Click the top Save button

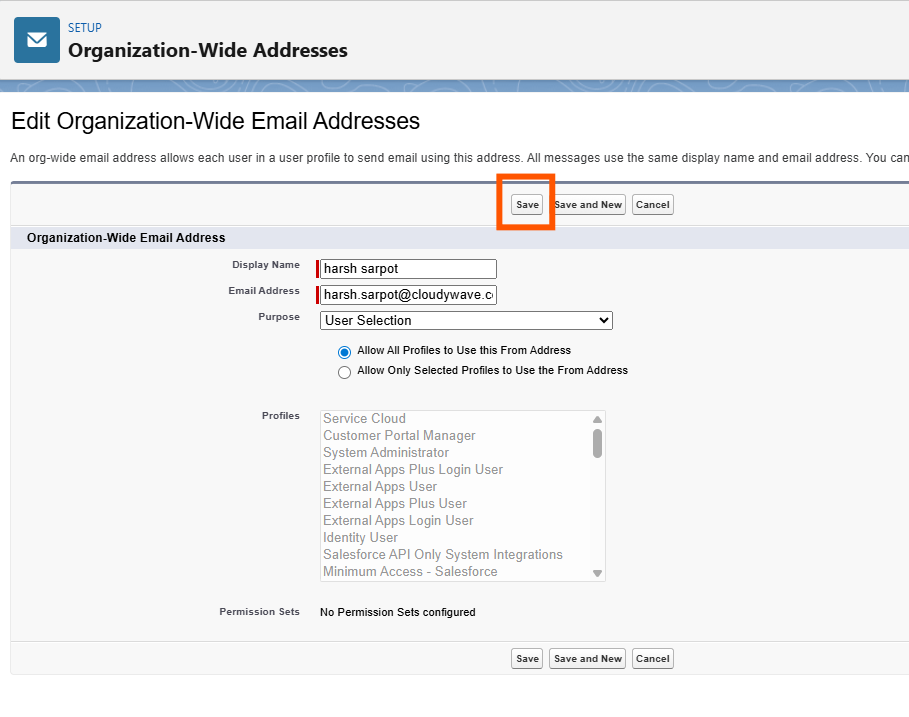tap(527, 205)
